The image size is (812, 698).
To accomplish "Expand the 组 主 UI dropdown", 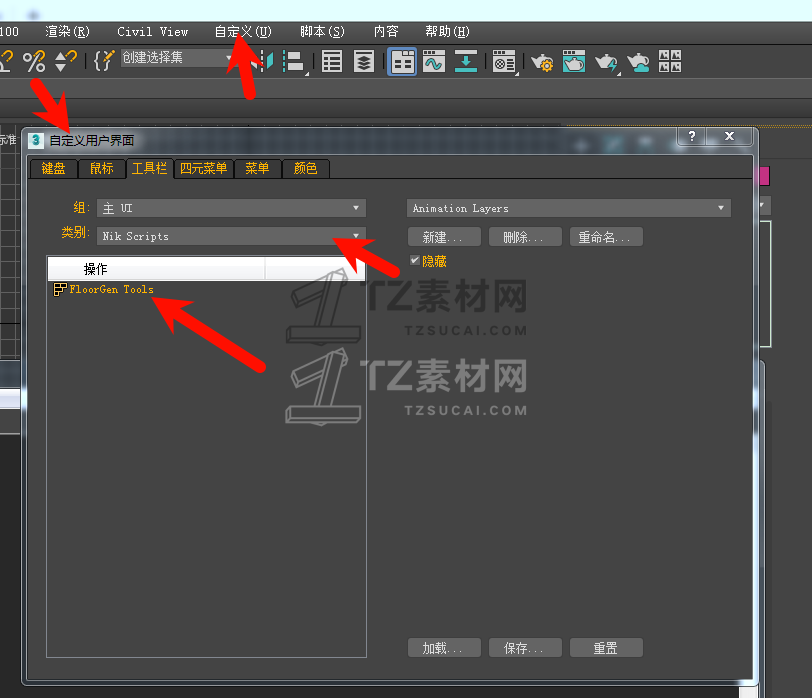I will 231,208.
